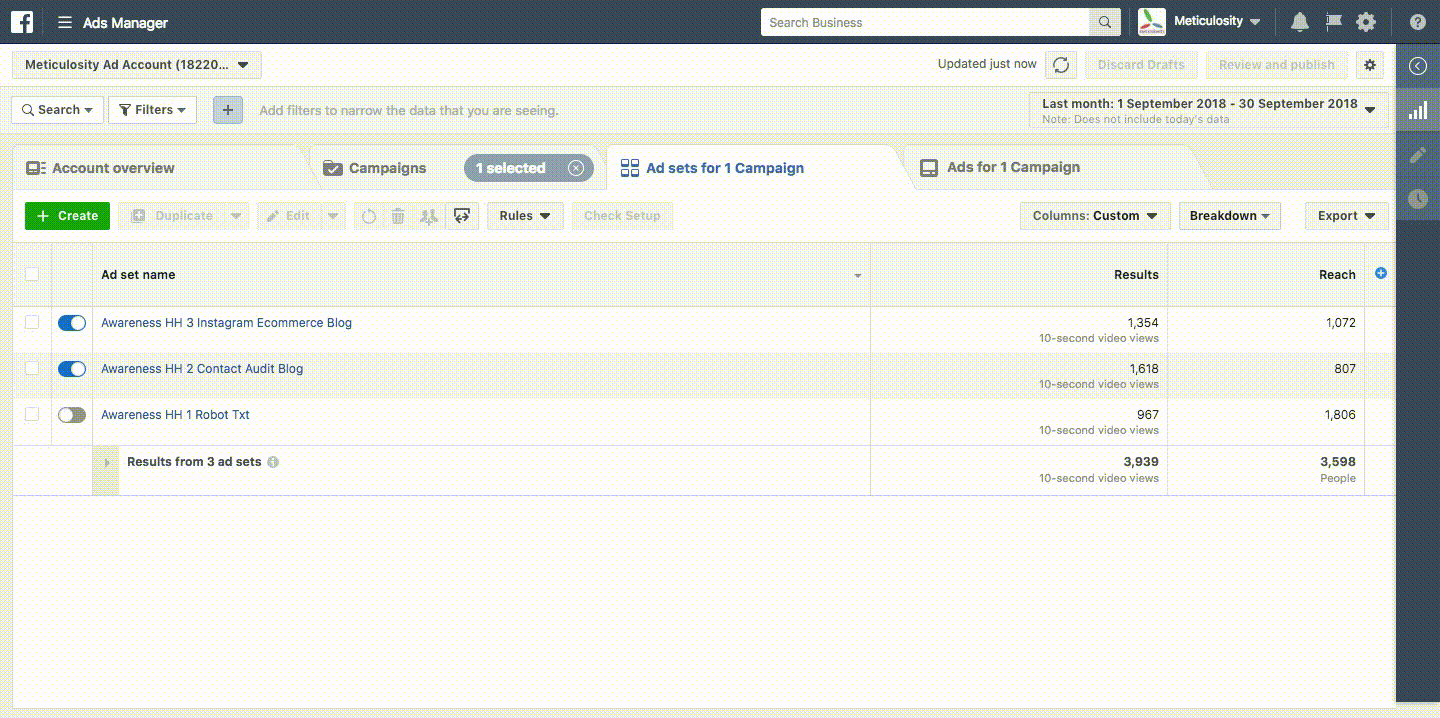Check the box for Awareness HH 2 Contact Audit Blog
1440x718 pixels.
(32, 368)
